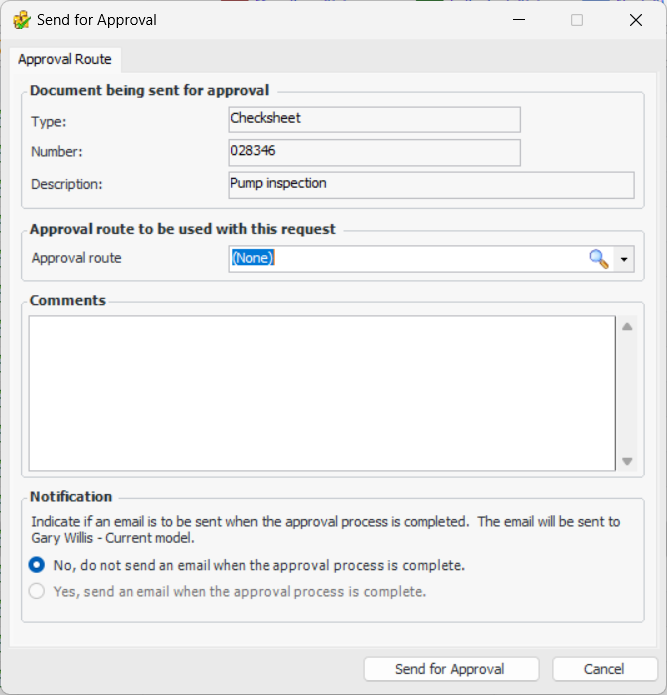The height and width of the screenshot is (695, 667).
Task: Click the 'Approval route' label text
Action: point(76,258)
